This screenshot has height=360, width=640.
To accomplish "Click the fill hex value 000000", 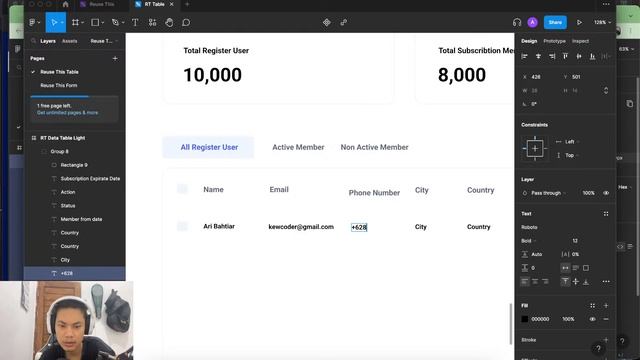I will tap(540, 319).
